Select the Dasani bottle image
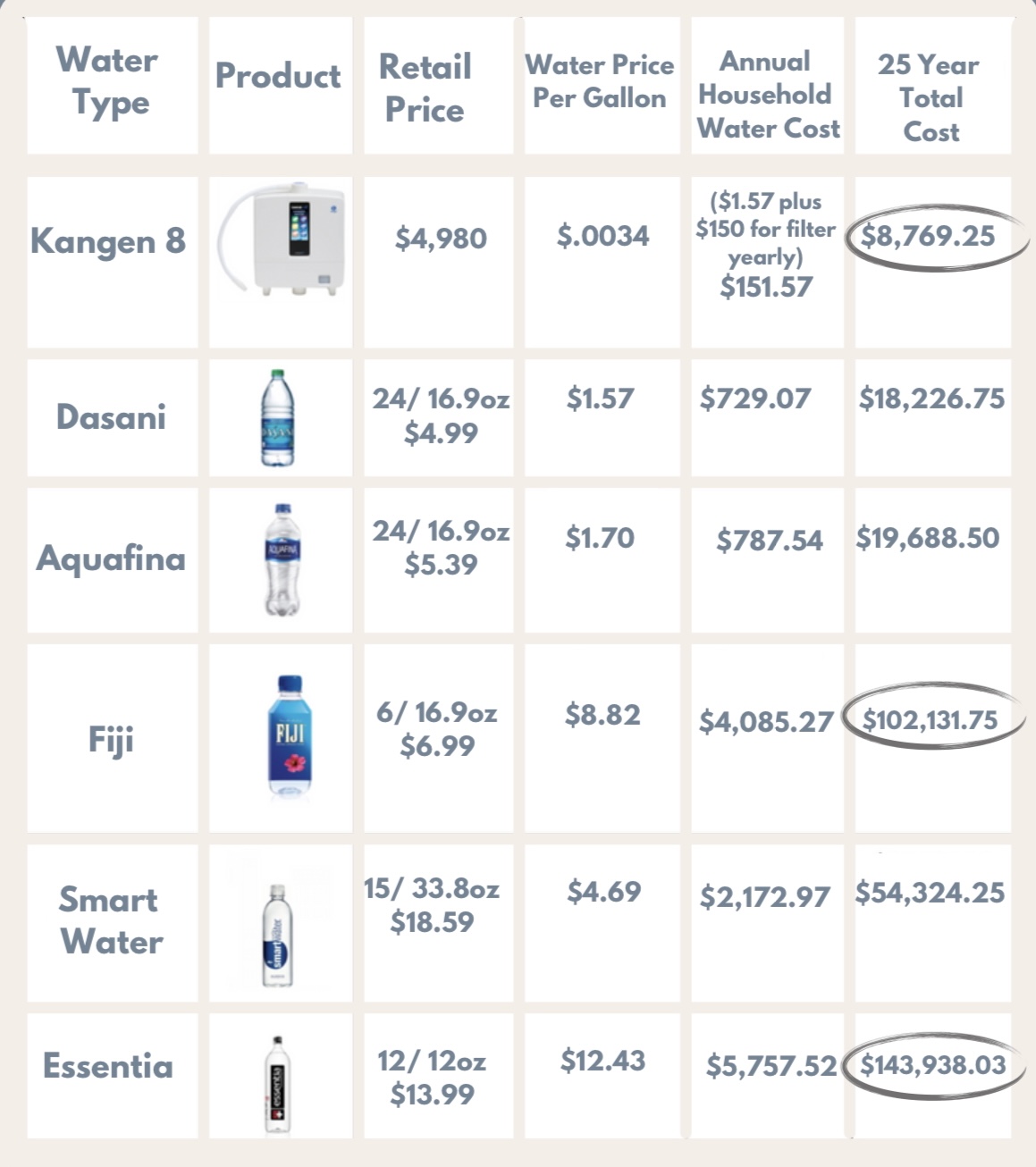The width and height of the screenshot is (1036, 1167). [x=278, y=417]
